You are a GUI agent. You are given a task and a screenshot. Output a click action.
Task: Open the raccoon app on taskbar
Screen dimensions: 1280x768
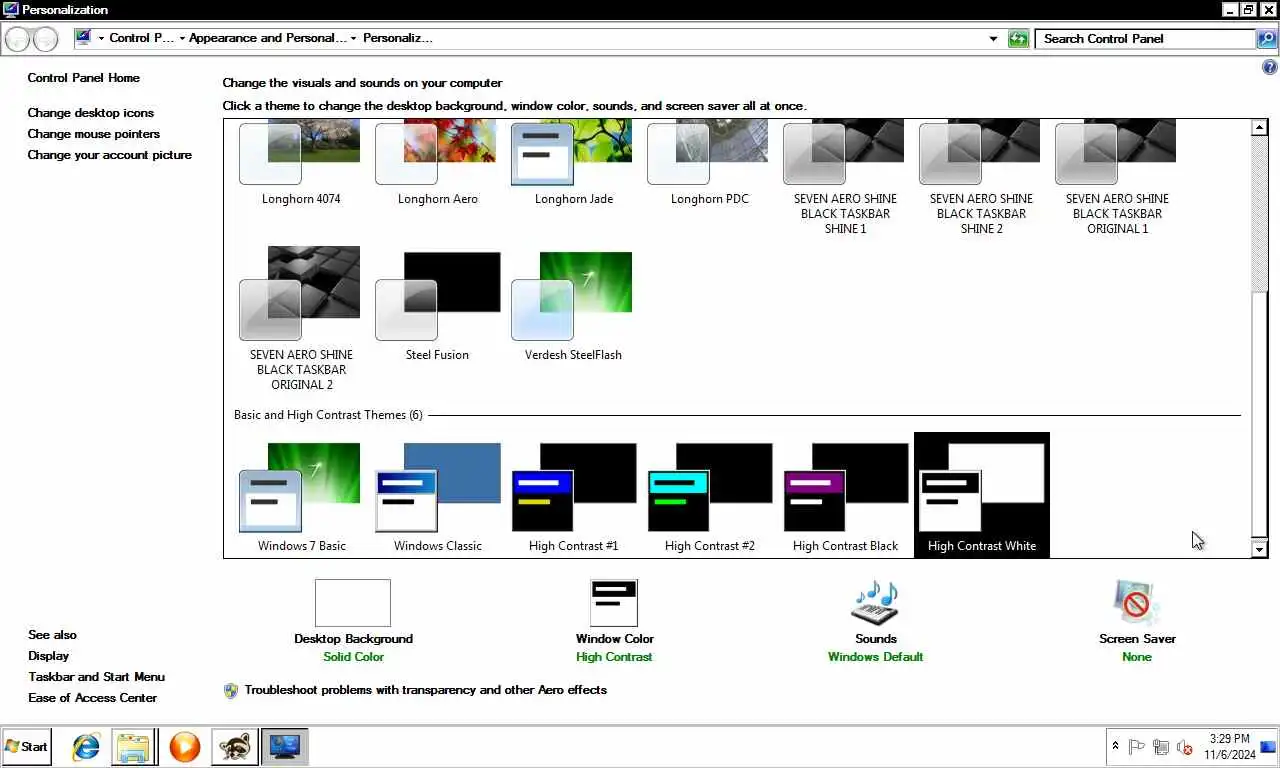tap(235, 747)
